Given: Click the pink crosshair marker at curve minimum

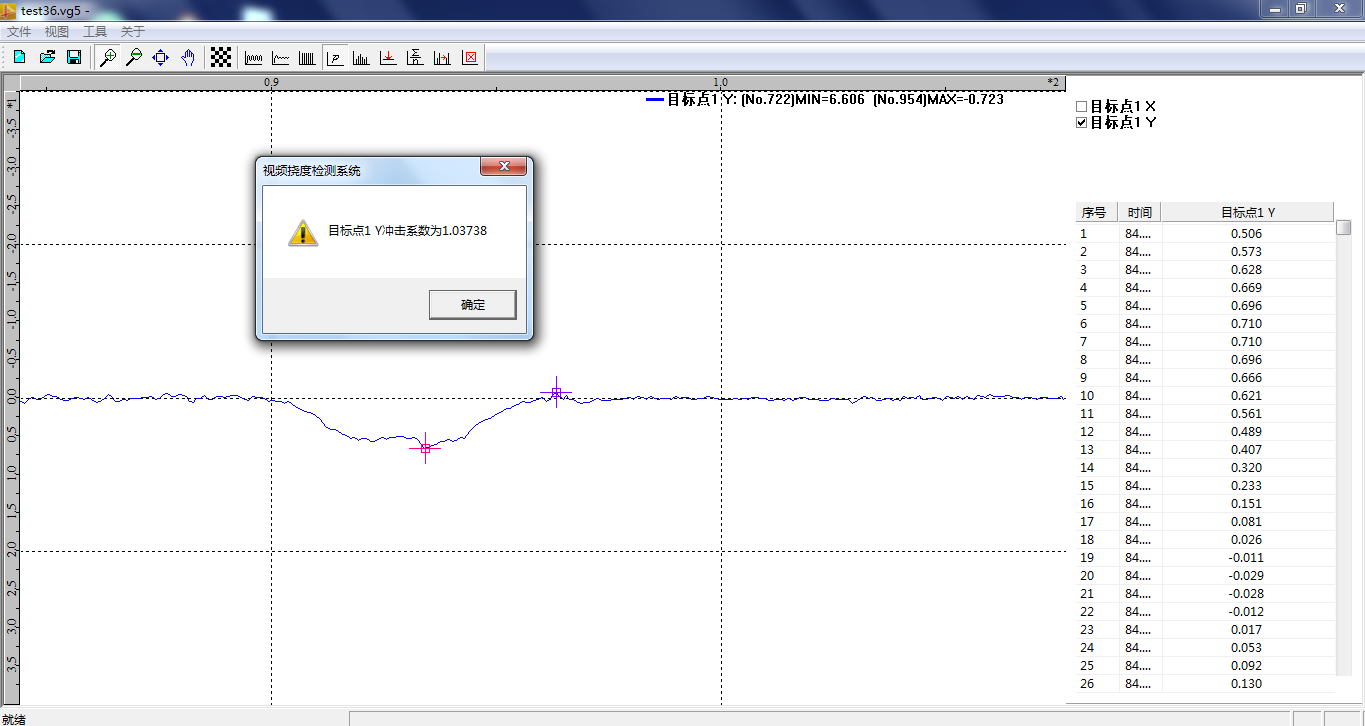Looking at the screenshot, I should point(425,449).
